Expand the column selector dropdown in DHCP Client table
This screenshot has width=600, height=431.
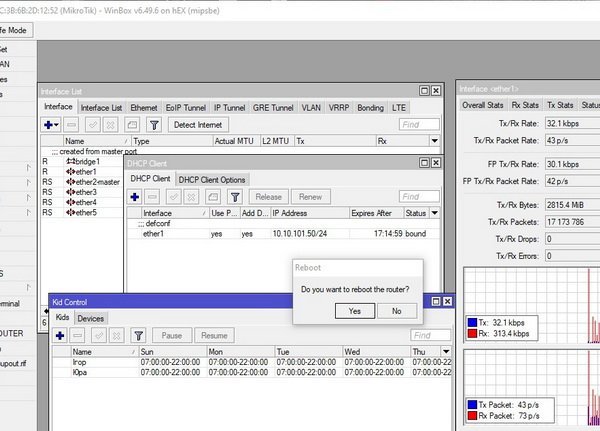(436, 213)
